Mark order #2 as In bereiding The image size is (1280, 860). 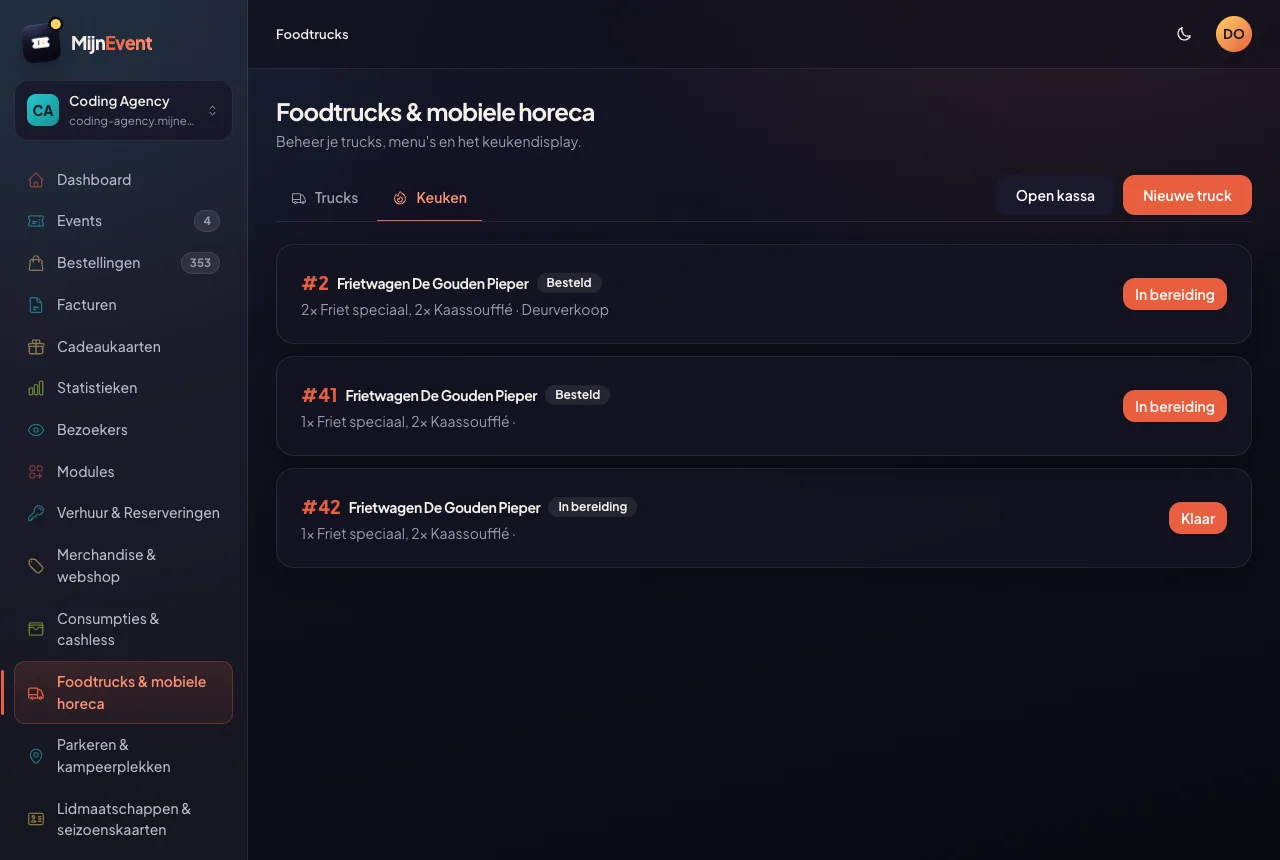1174,294
